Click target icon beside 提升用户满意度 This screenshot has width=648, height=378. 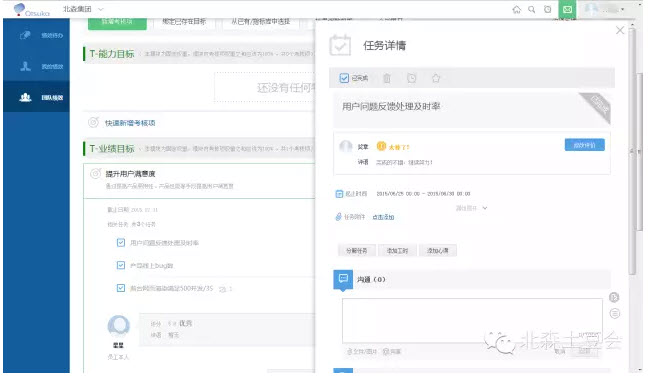95,174
